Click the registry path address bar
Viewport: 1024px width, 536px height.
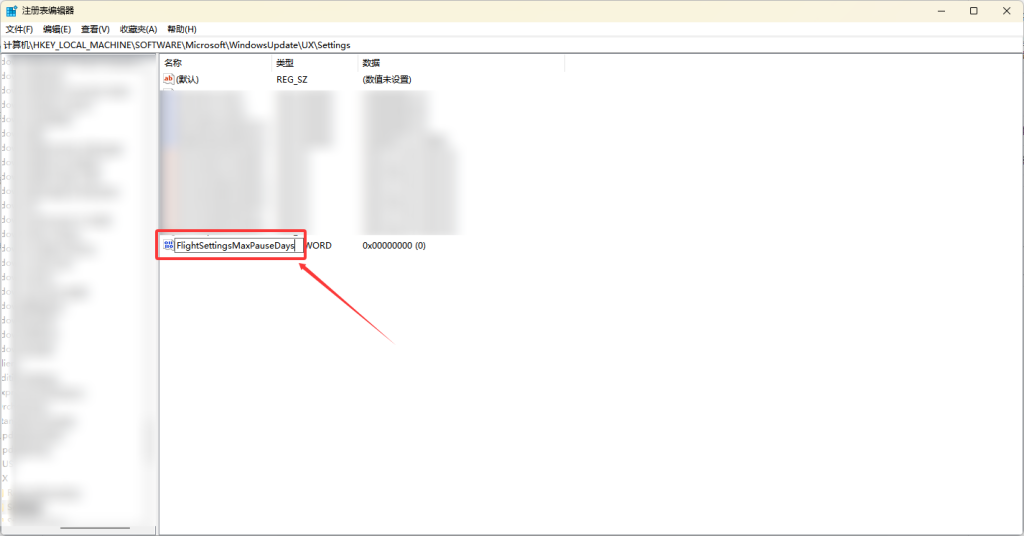click(500, 45)
